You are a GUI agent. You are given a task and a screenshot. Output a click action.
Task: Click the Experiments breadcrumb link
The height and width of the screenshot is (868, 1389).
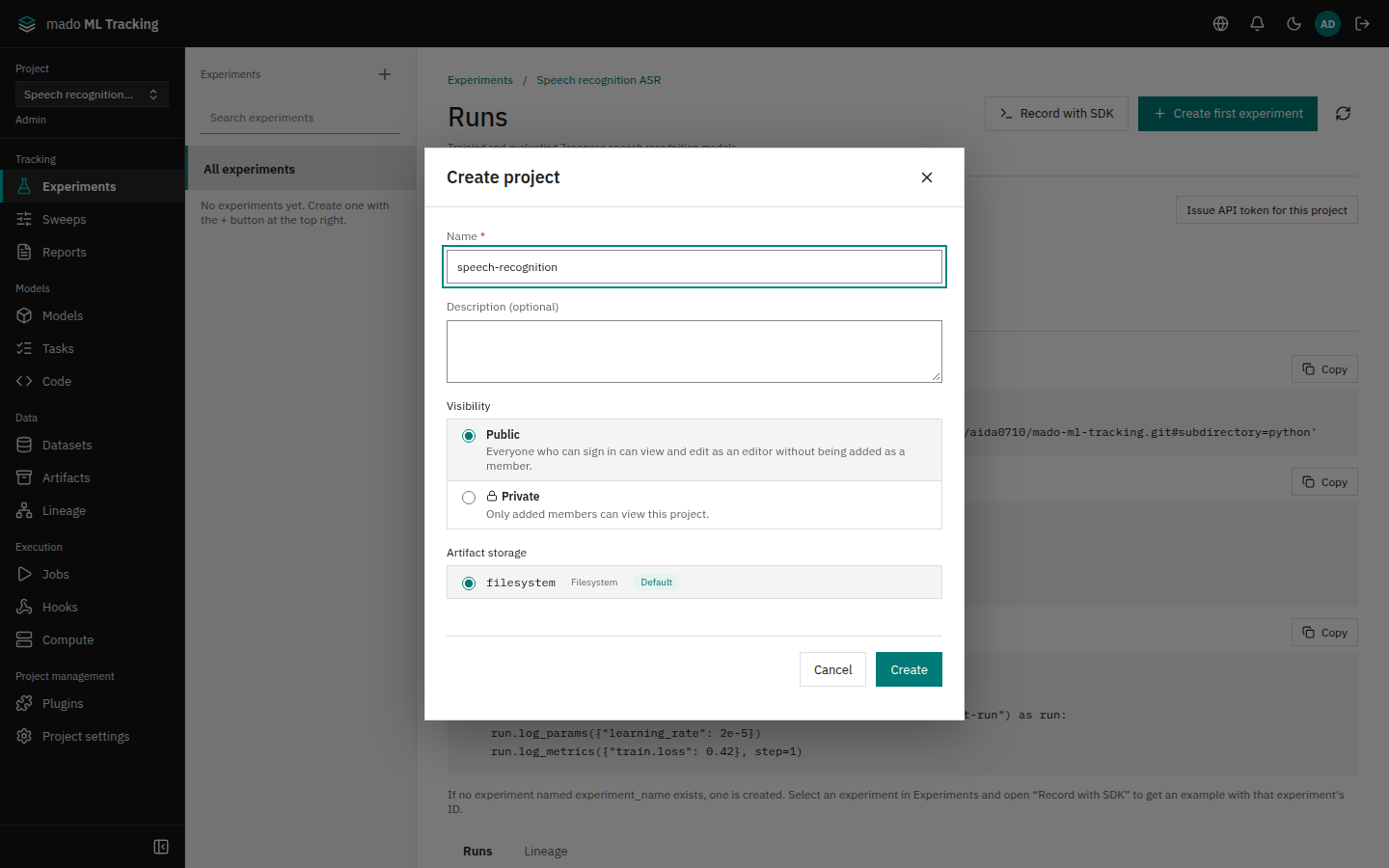coord(480,80)
